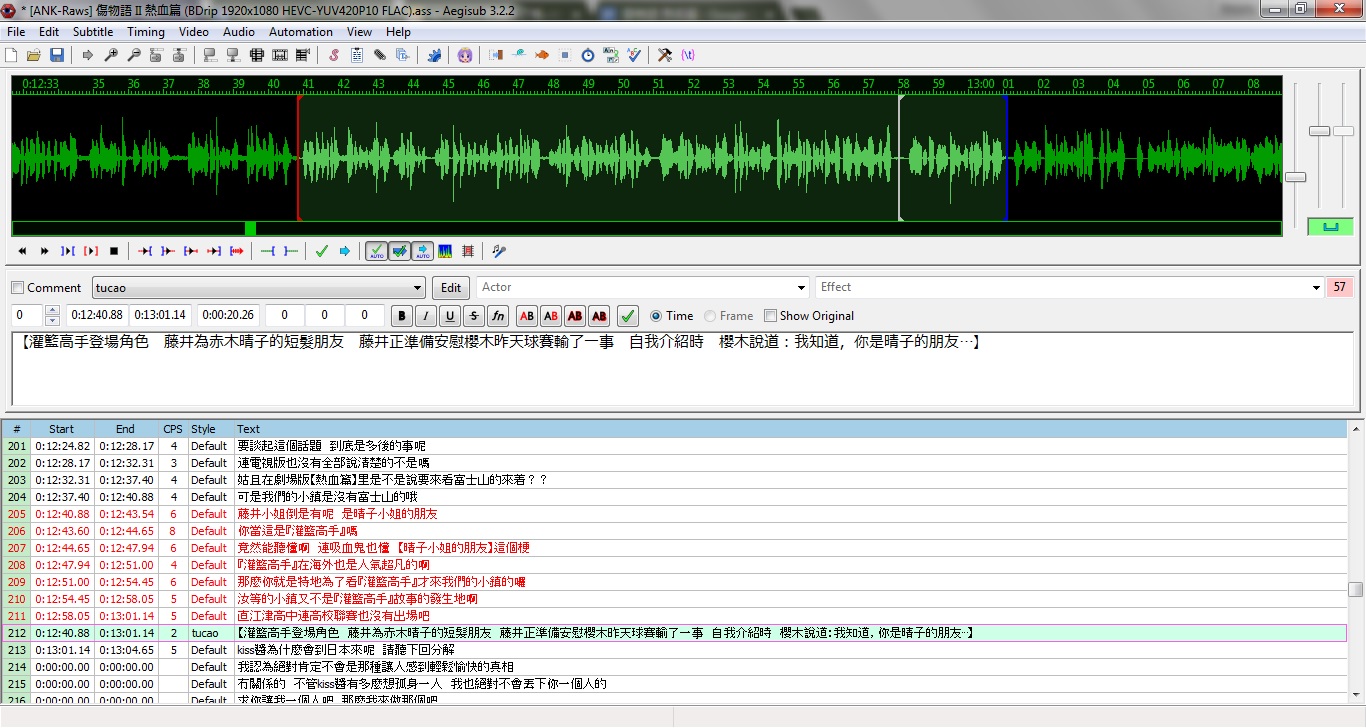Apply italics with the I button
The width and height of the screenshot is (1366, 728).
(425, 316)
